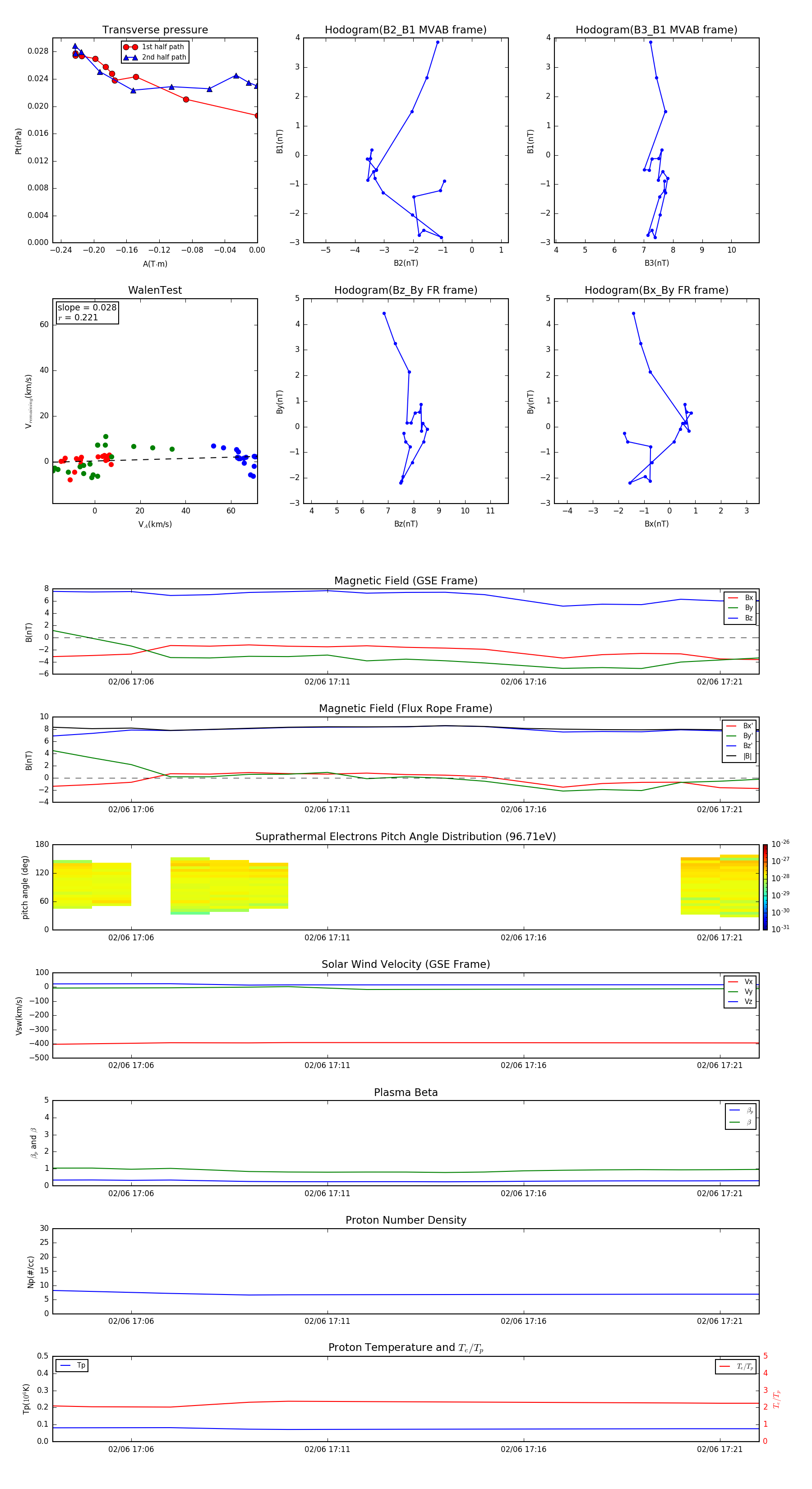
Task: Click the '02/06 17:11' tick under Plasma Beta
Action: 327,1193
